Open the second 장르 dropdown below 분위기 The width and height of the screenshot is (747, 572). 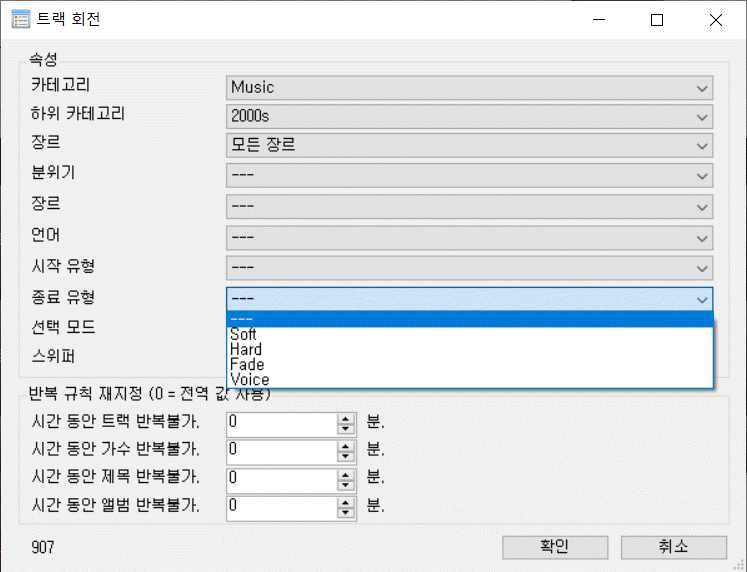[469, 207]
